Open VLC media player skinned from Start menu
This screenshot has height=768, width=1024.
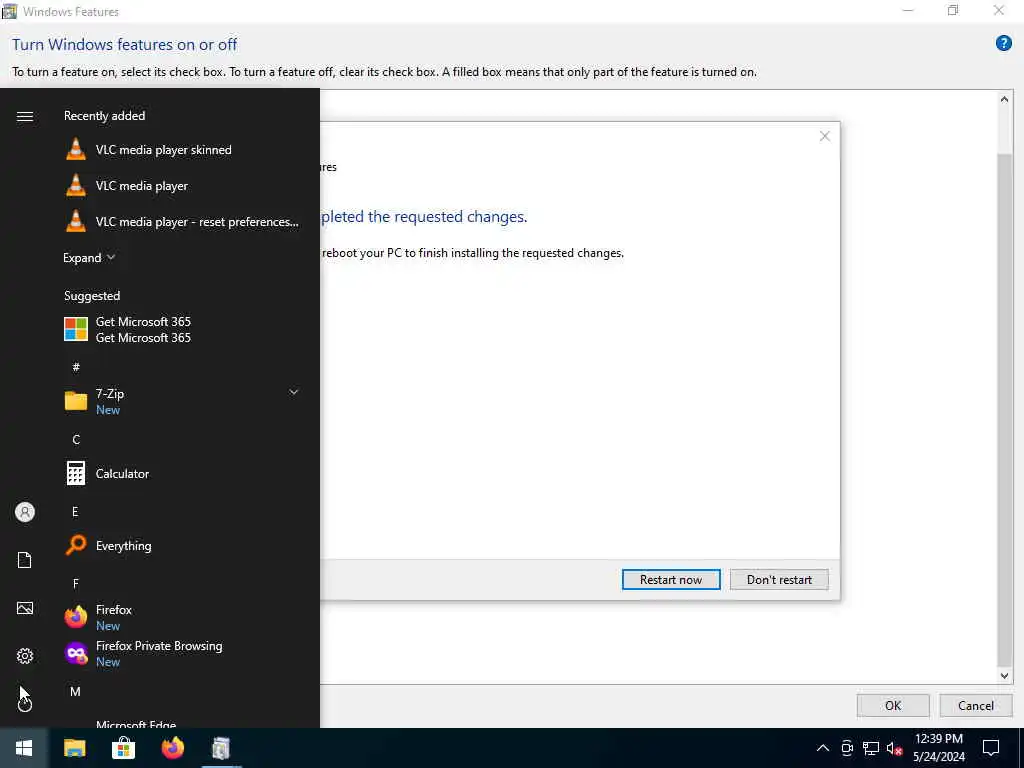click(x=183, y=150)
